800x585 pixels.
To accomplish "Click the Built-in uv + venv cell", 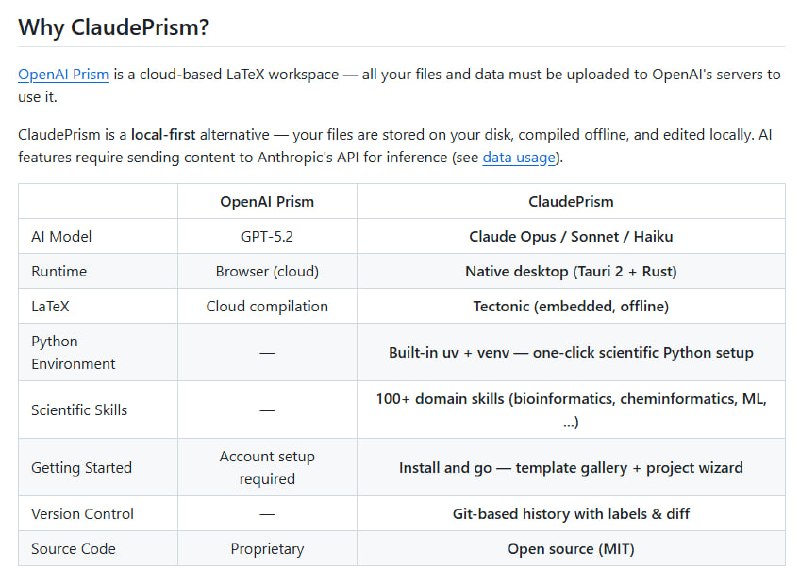I will pyautogui.click(x=571, y=353).
